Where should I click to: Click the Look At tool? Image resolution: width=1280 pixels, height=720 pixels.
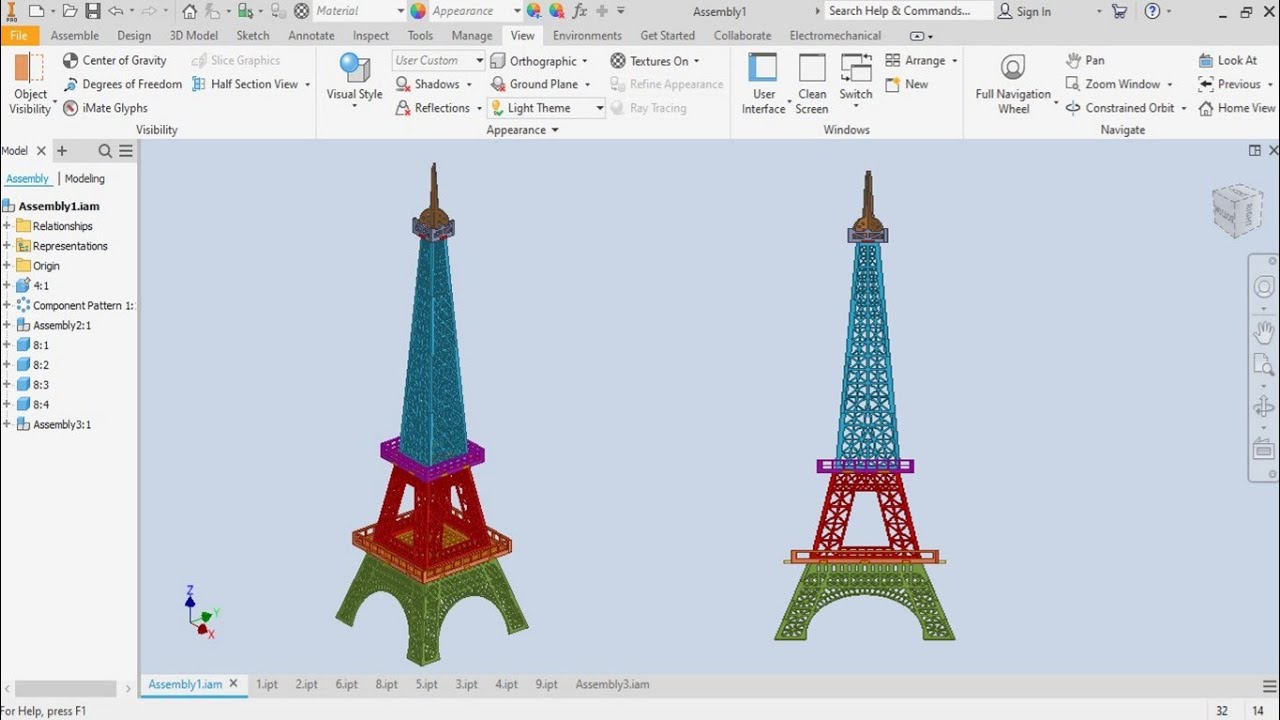1227,60
